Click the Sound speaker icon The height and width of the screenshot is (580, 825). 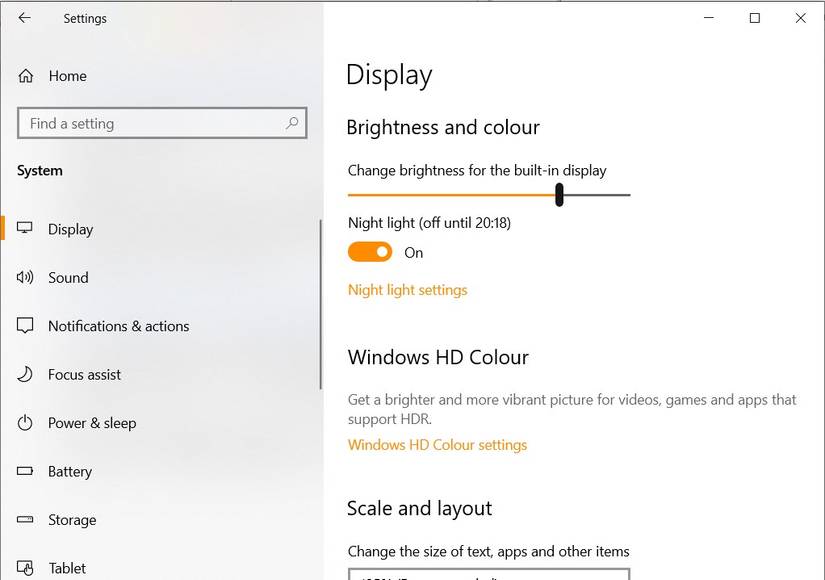pos(26,277)
